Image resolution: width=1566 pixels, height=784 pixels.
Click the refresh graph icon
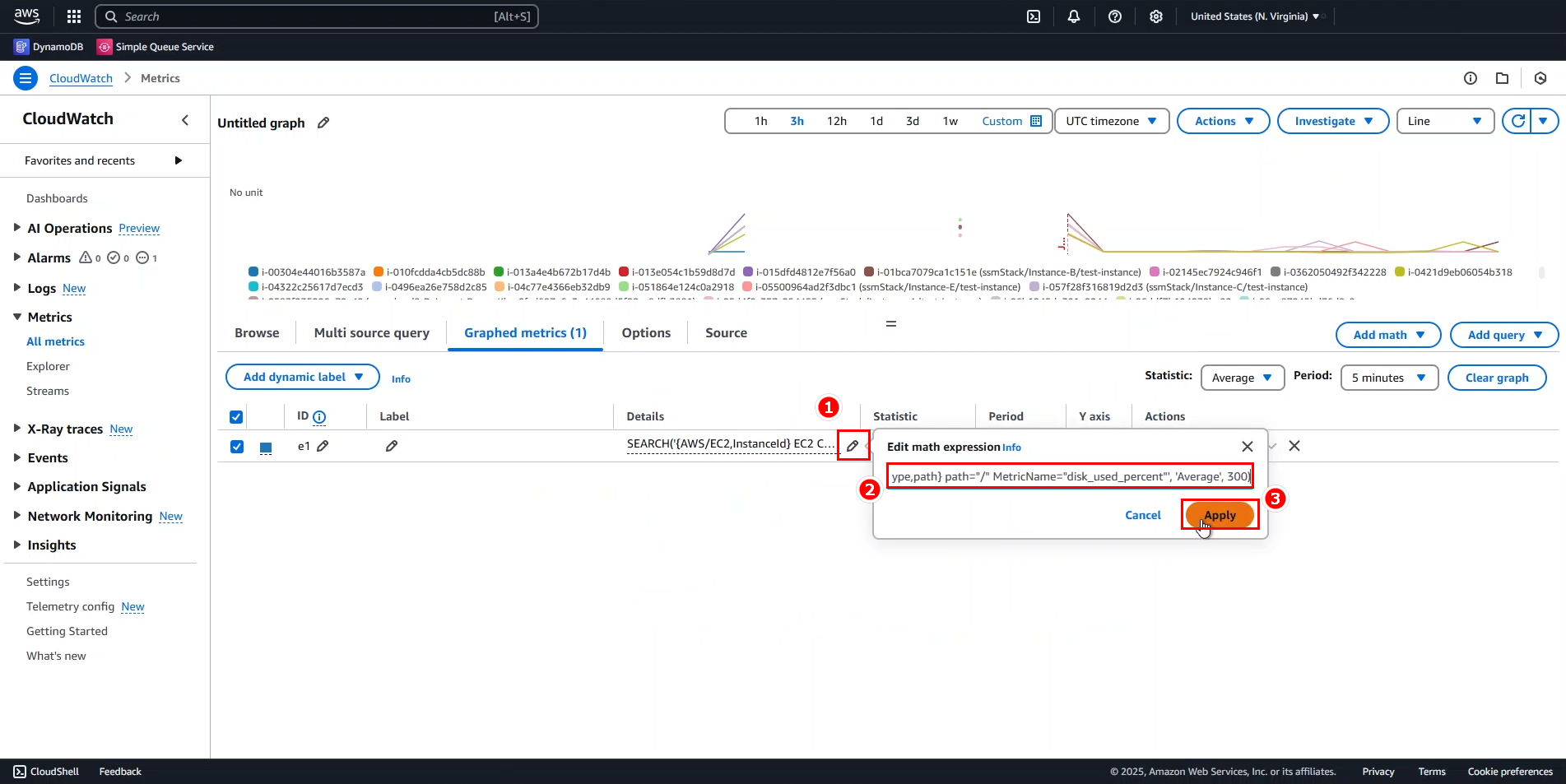point(1518,121)
